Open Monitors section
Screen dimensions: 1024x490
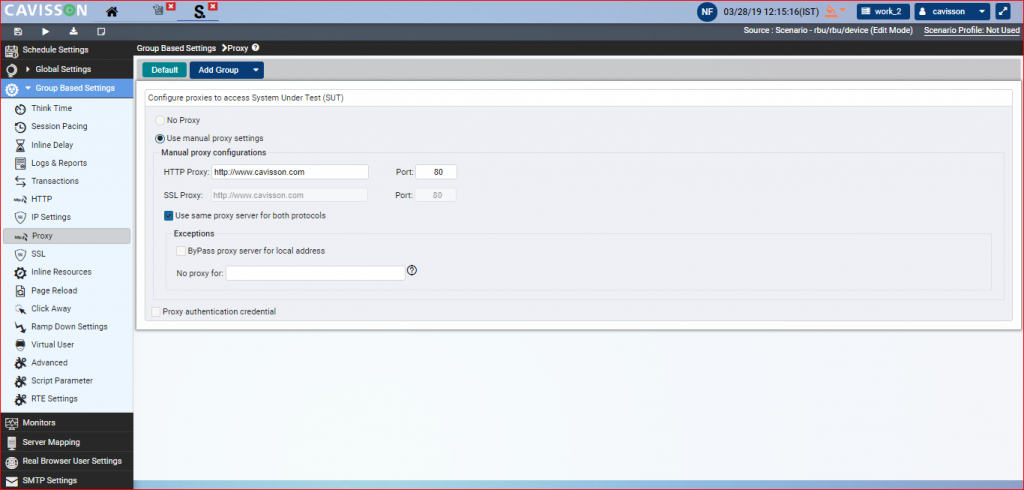click(x=67, y=423)
